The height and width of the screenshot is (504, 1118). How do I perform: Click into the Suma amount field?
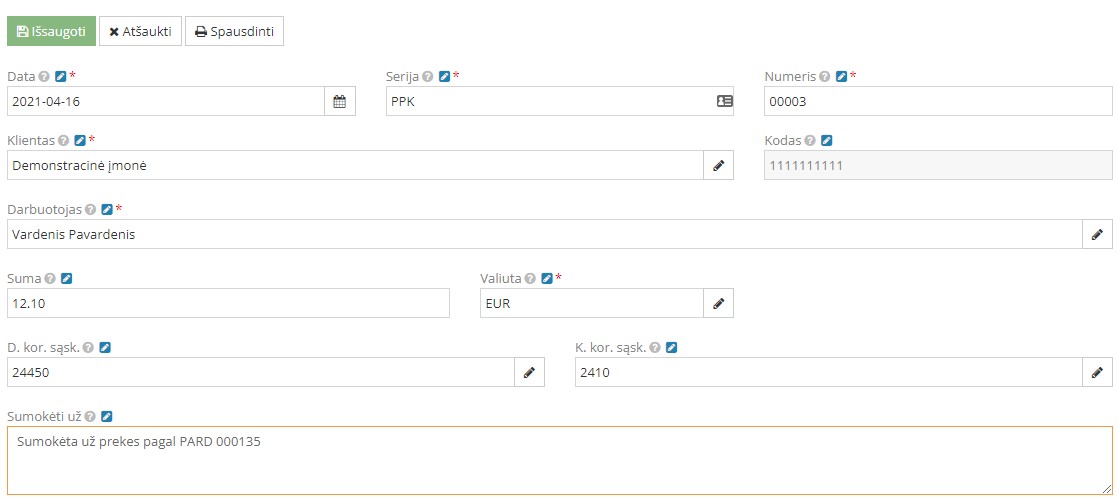228,303
